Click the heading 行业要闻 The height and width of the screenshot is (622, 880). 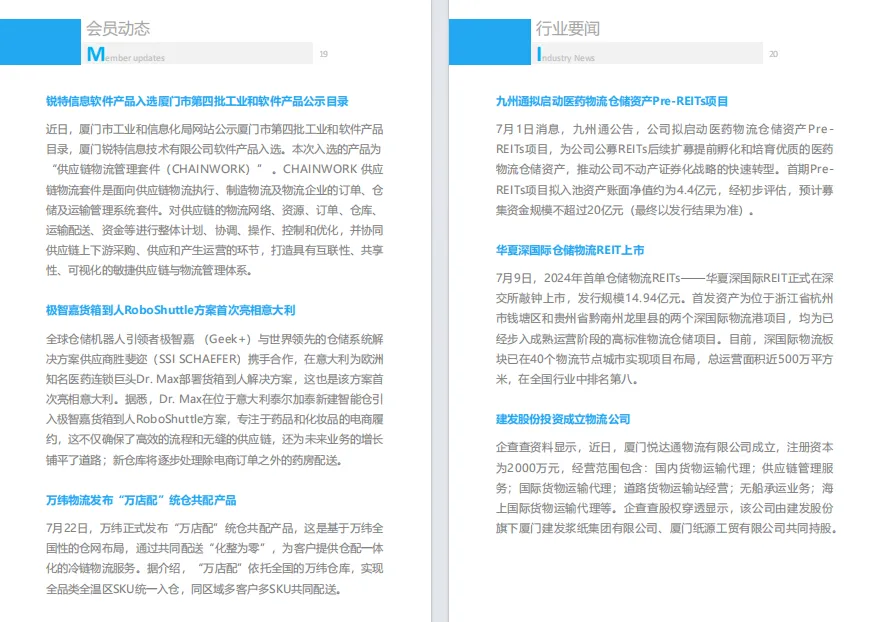tap(567, 29)
